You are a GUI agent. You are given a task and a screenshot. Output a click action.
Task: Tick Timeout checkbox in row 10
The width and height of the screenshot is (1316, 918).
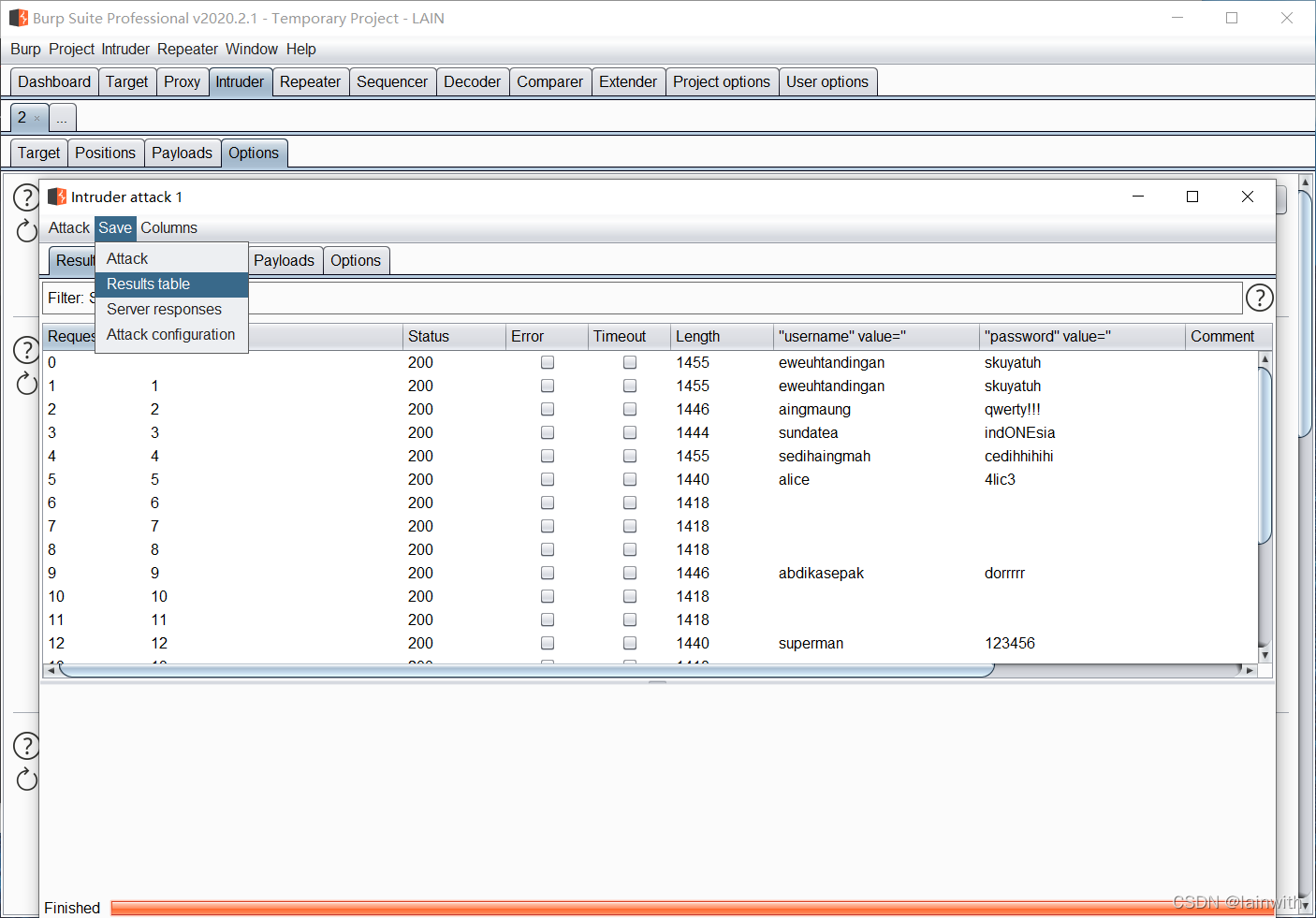(x=630, y=596)
